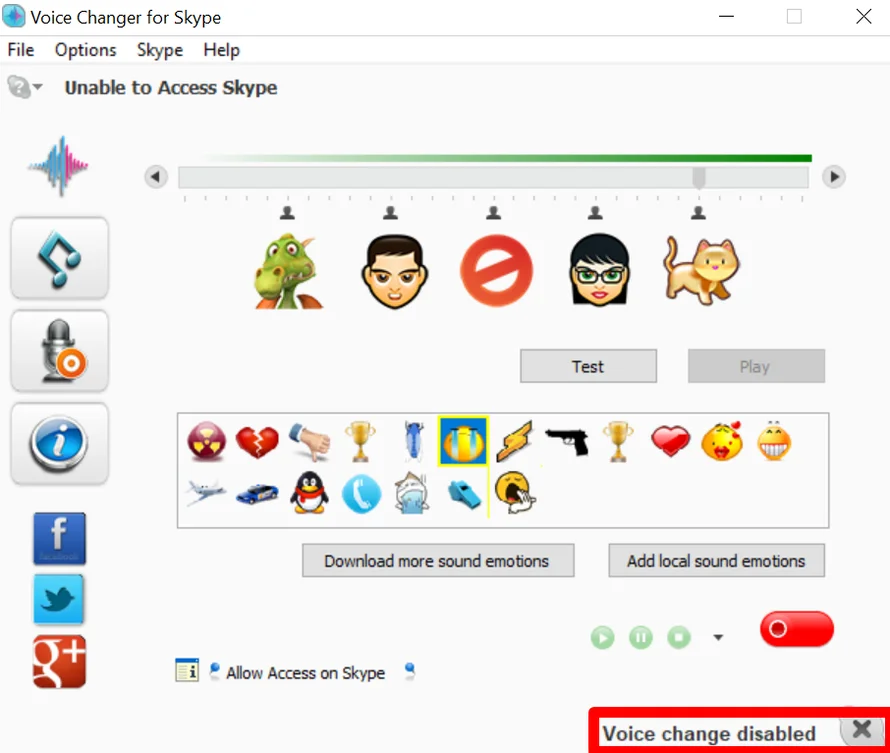Screen dimensions: 890x753
Task: Open the Options menu
Action: coord(85,50)
